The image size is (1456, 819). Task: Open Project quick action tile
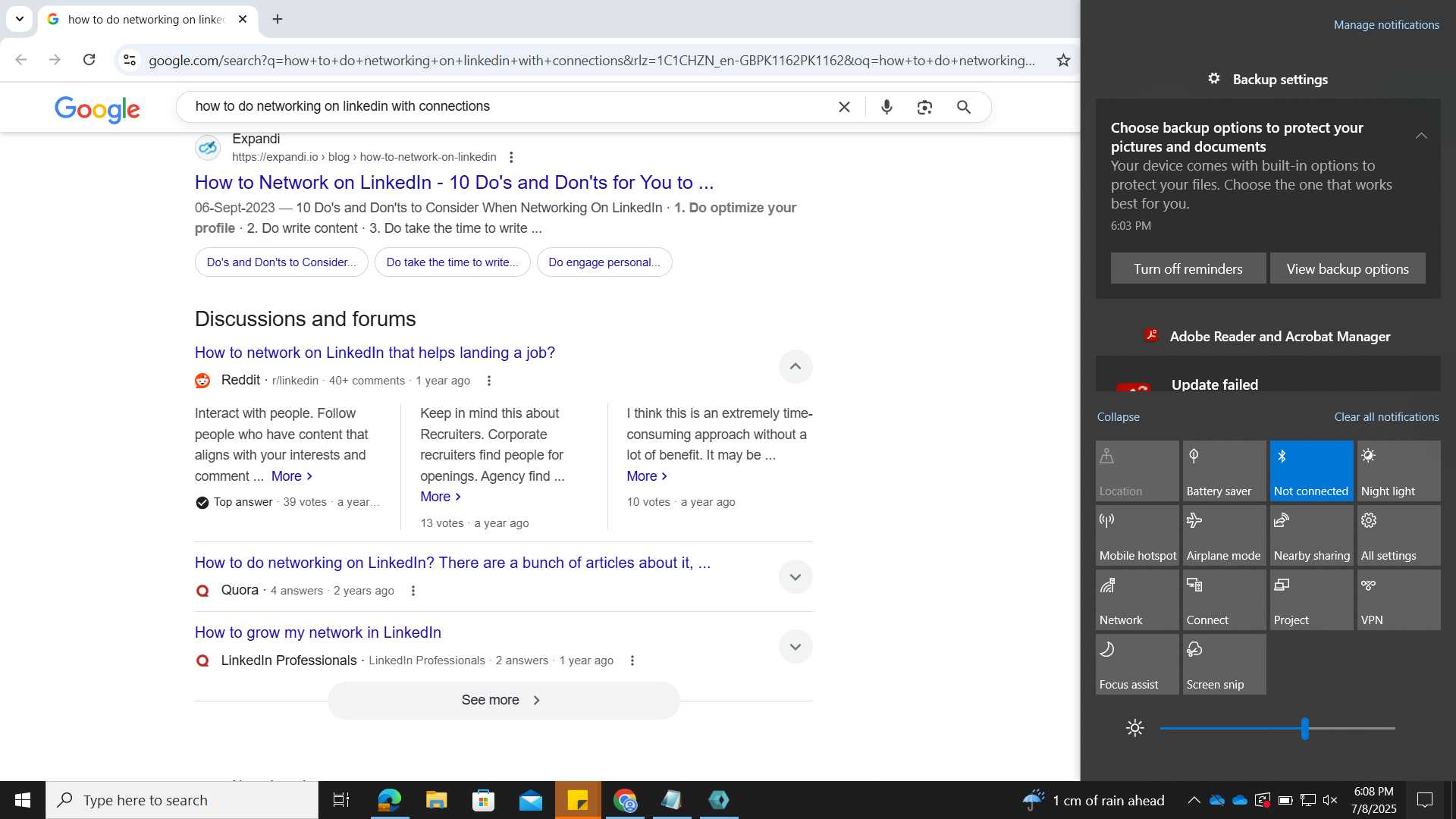(x=1311, y=600)
